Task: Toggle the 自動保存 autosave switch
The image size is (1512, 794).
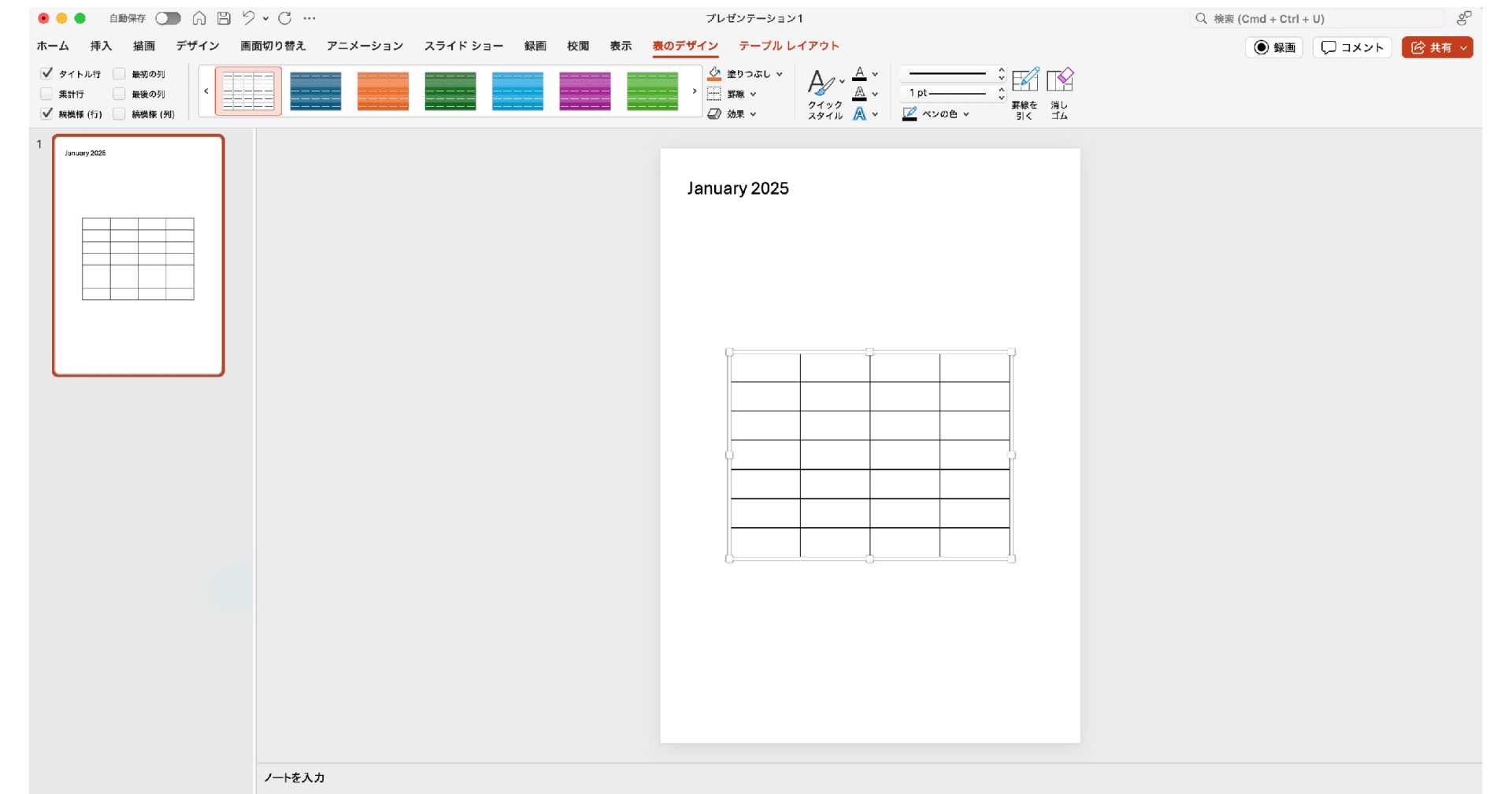Action: (x=168, y=18)
